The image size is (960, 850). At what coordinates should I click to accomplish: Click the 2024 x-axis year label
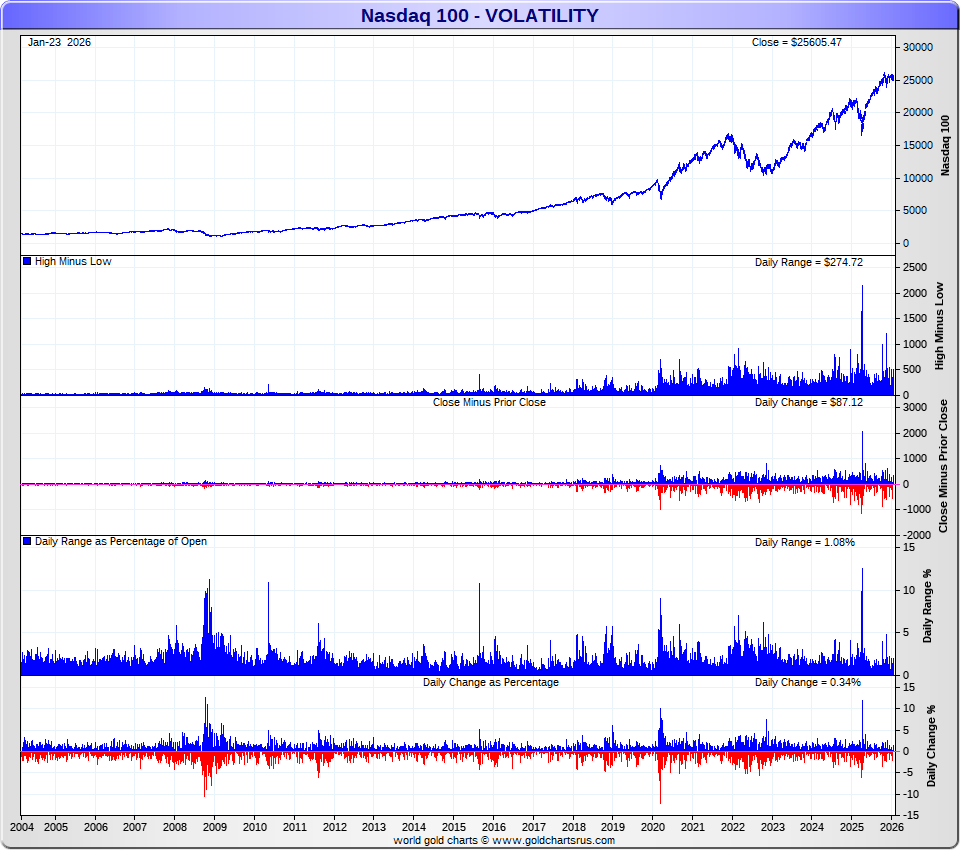(812, 827)
